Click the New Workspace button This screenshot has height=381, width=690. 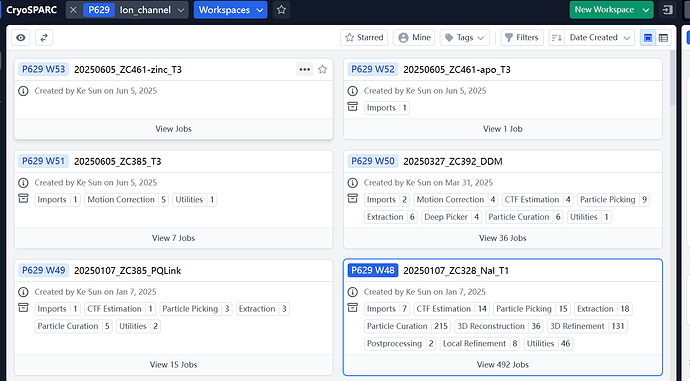(612, 10)
